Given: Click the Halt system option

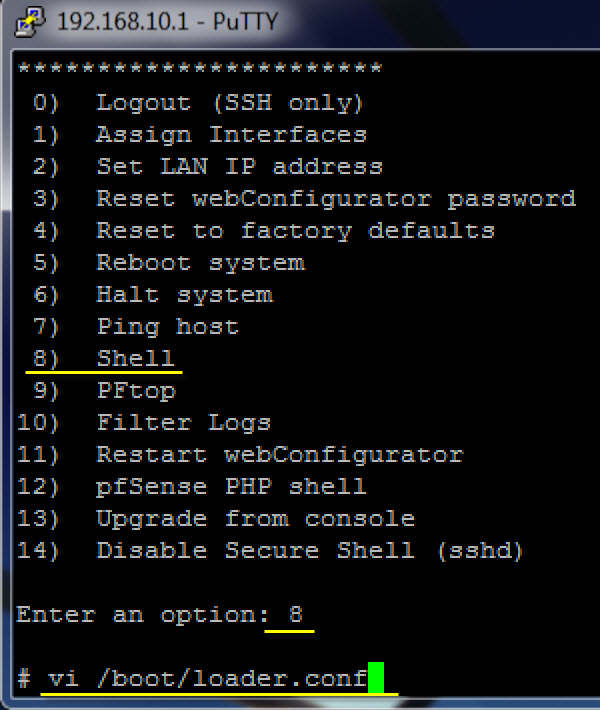Looking at the screenshot, I should 184,294.
